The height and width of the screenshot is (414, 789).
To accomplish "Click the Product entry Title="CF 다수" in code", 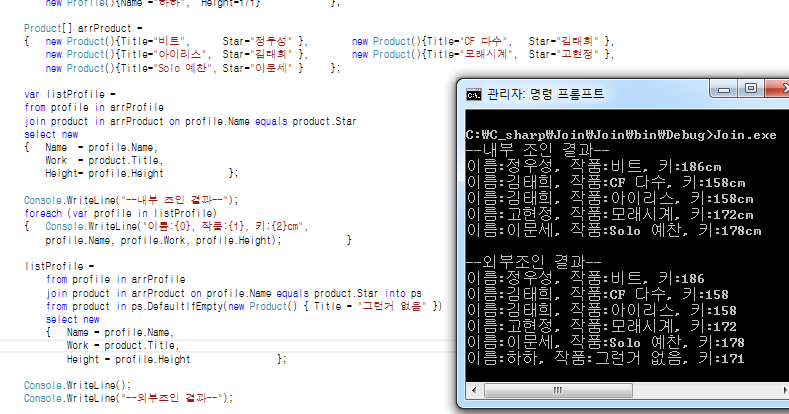I will 483,41.
